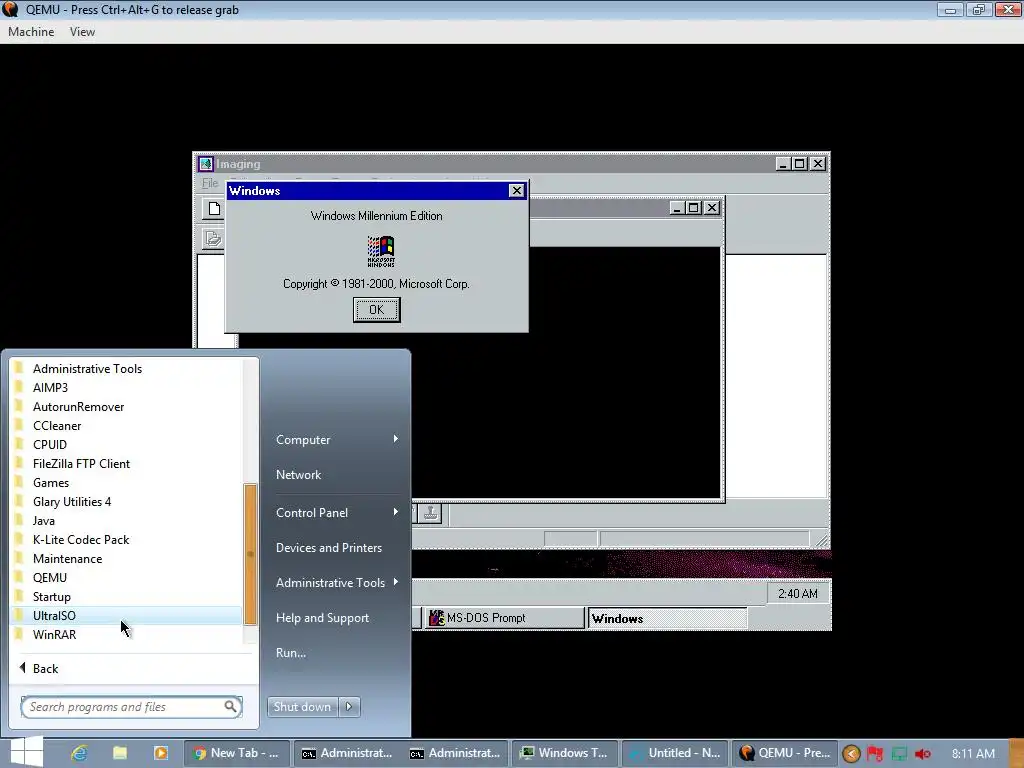Screen dimensions: 1024x768
Task: Open Windows Media Player taskbar icon
Action: (161, 753)
